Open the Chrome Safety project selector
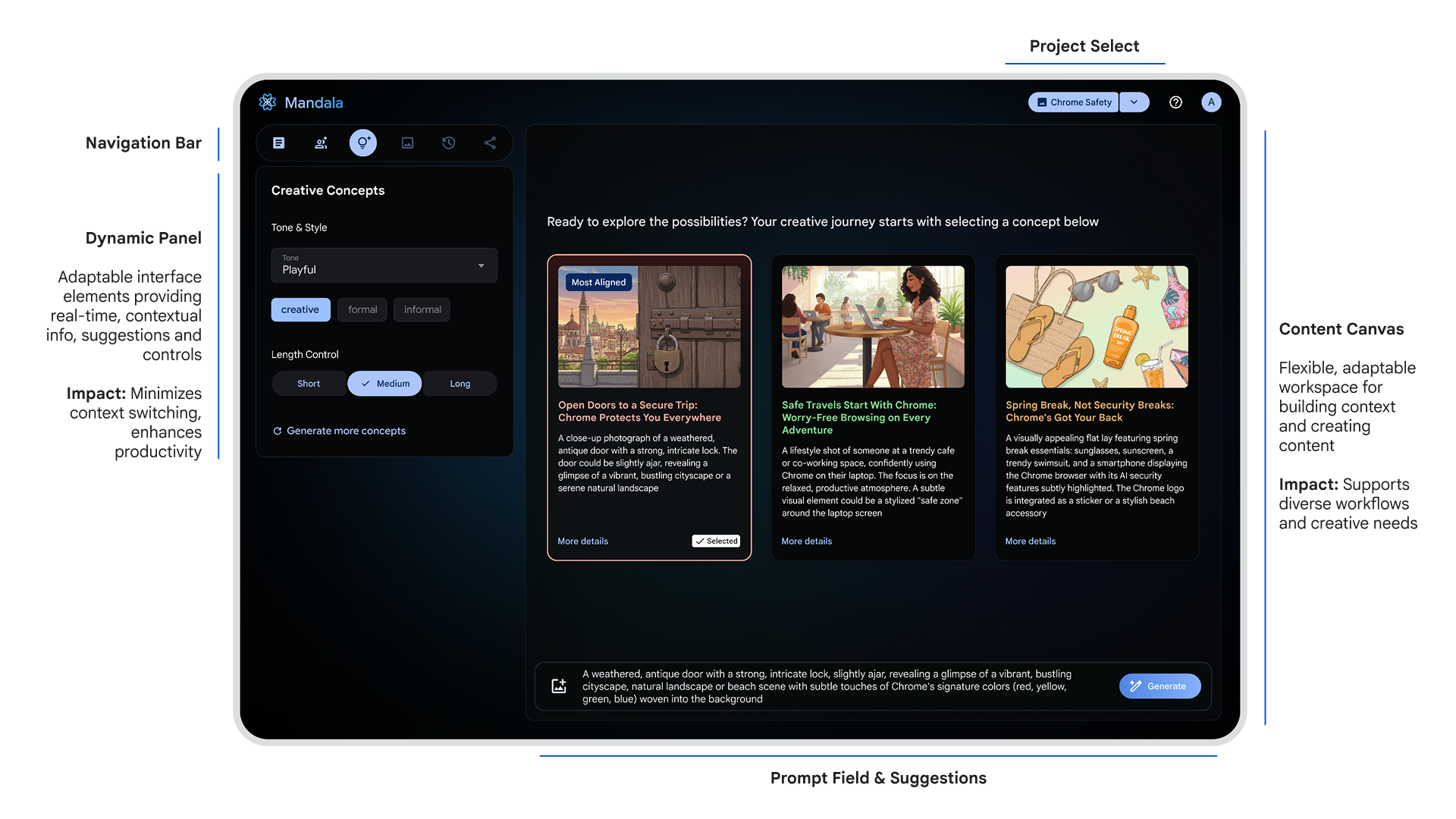This screenshot has width=1456, height=819. [1074, 102]
